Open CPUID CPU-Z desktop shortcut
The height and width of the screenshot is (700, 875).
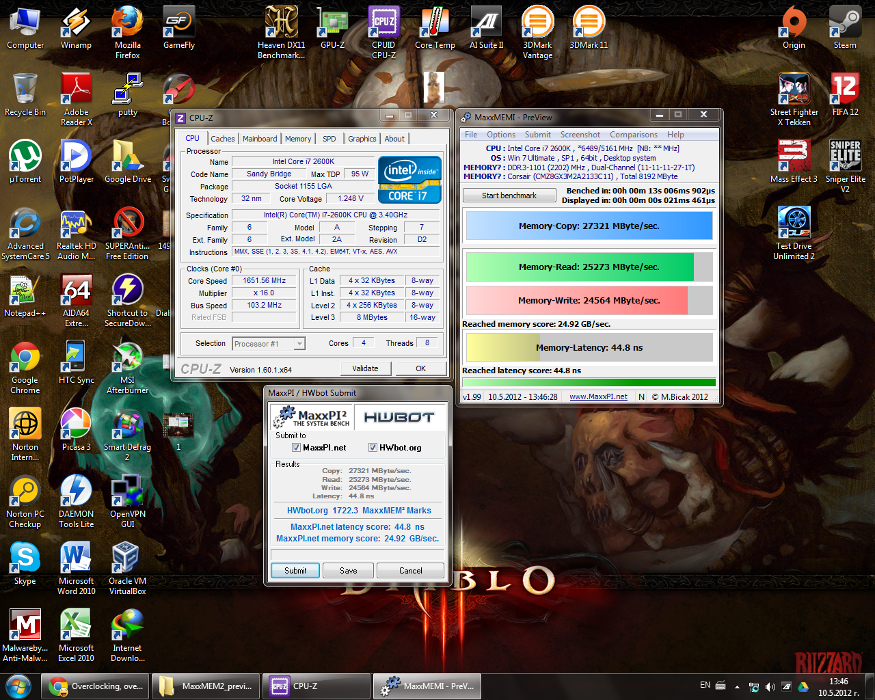click(383, 32)
